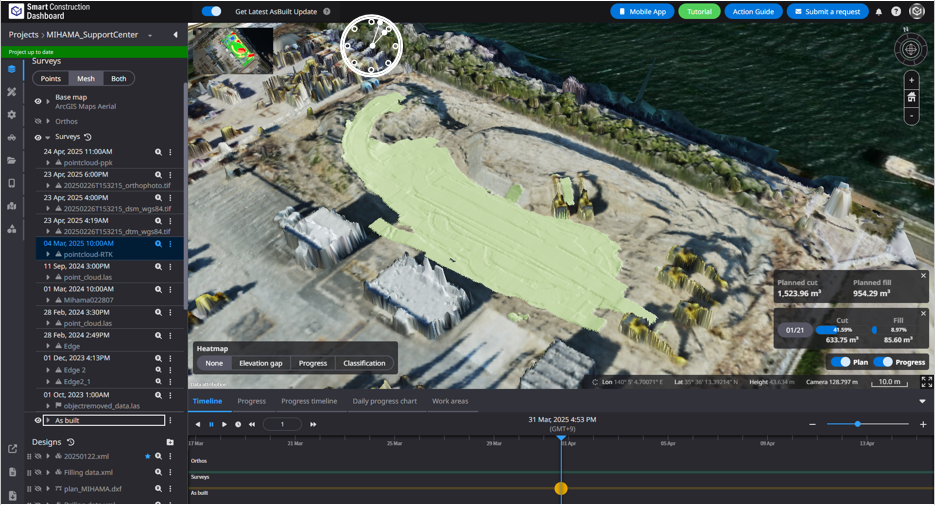Switch to Daily progress chart tab
Viewport: 935px width, 505px height.
tap(384, 401)
